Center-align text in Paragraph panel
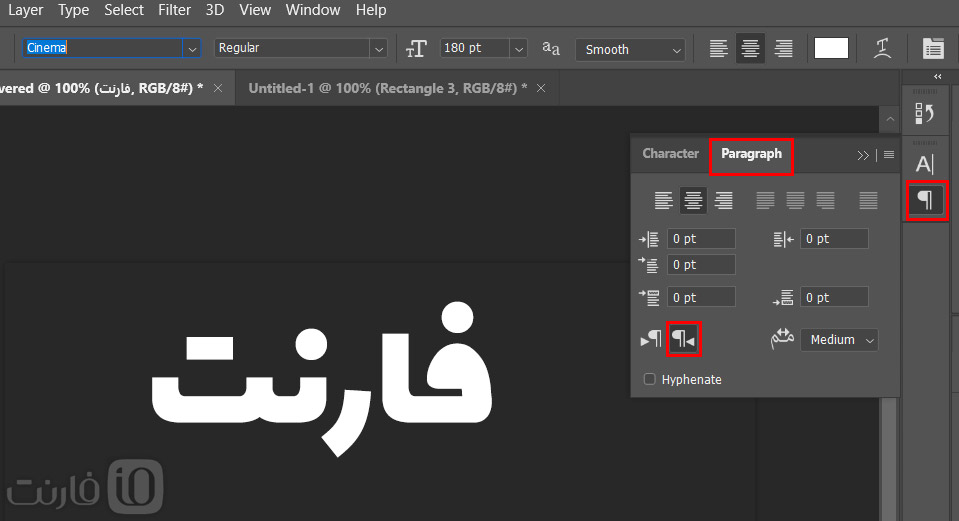959x521 pixels. [693, 200]
